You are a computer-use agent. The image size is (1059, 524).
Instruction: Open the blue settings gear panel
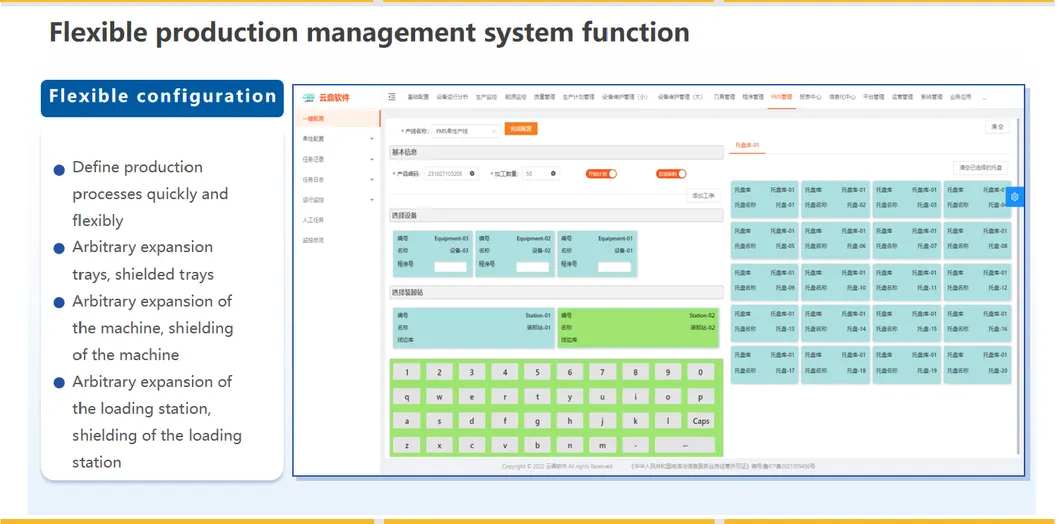pyautogui.click(x=1014, y=197)
